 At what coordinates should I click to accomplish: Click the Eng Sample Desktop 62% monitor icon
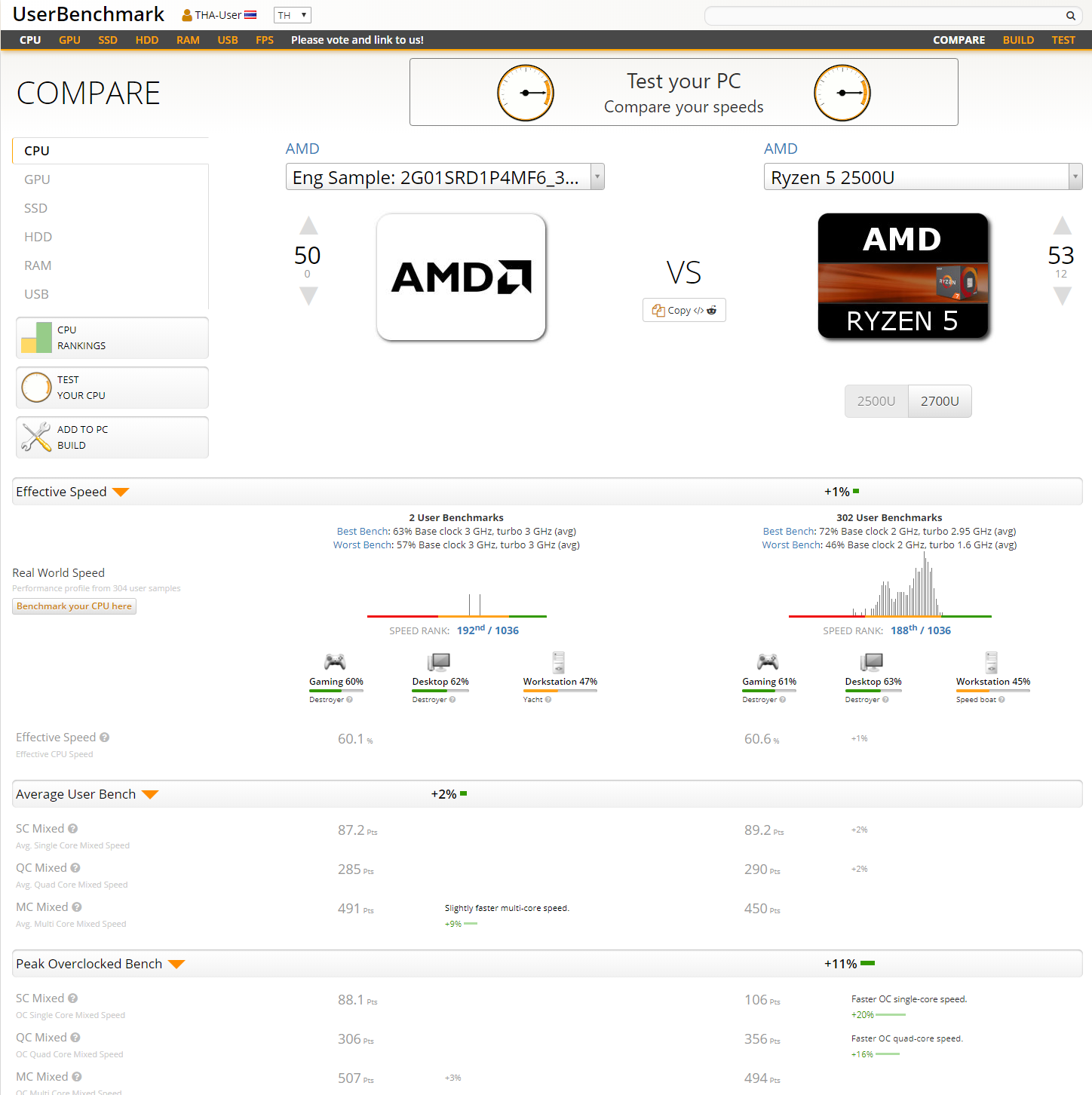(439, 662)
